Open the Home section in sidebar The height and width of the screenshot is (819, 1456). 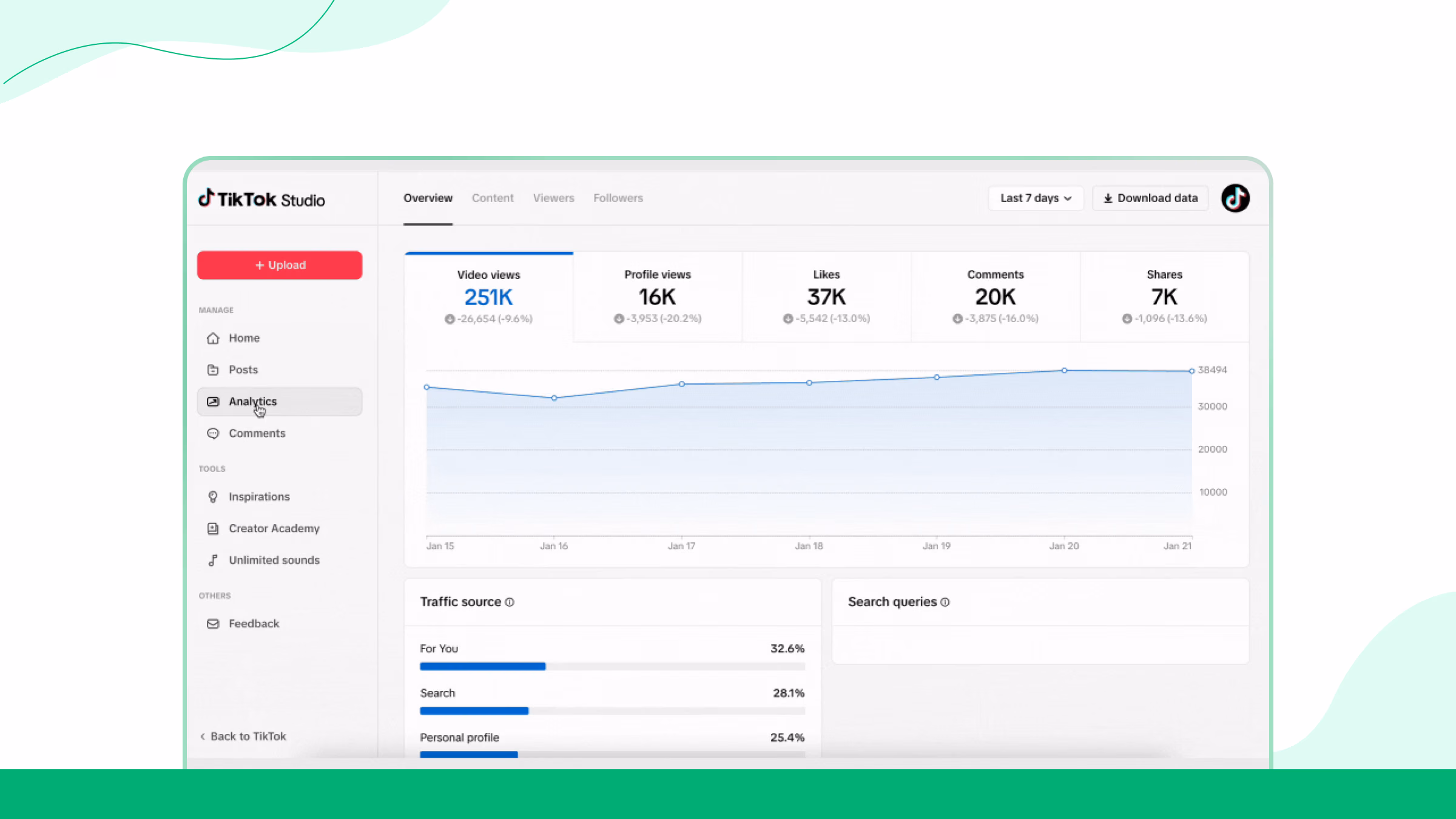click(213, 338)
